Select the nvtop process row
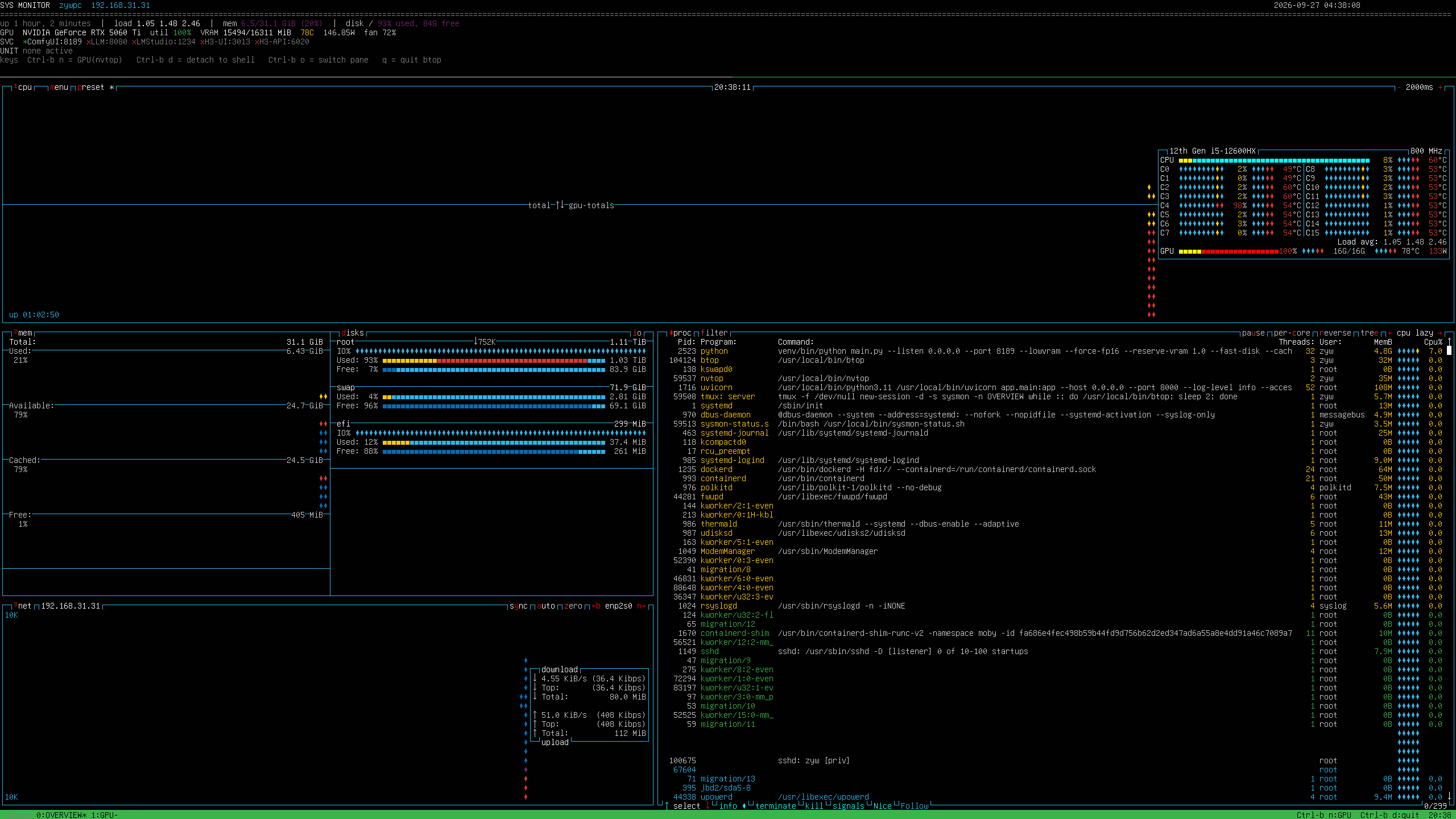The height and width of the screenshot is (819, 1456). (x=1056, y=378)
